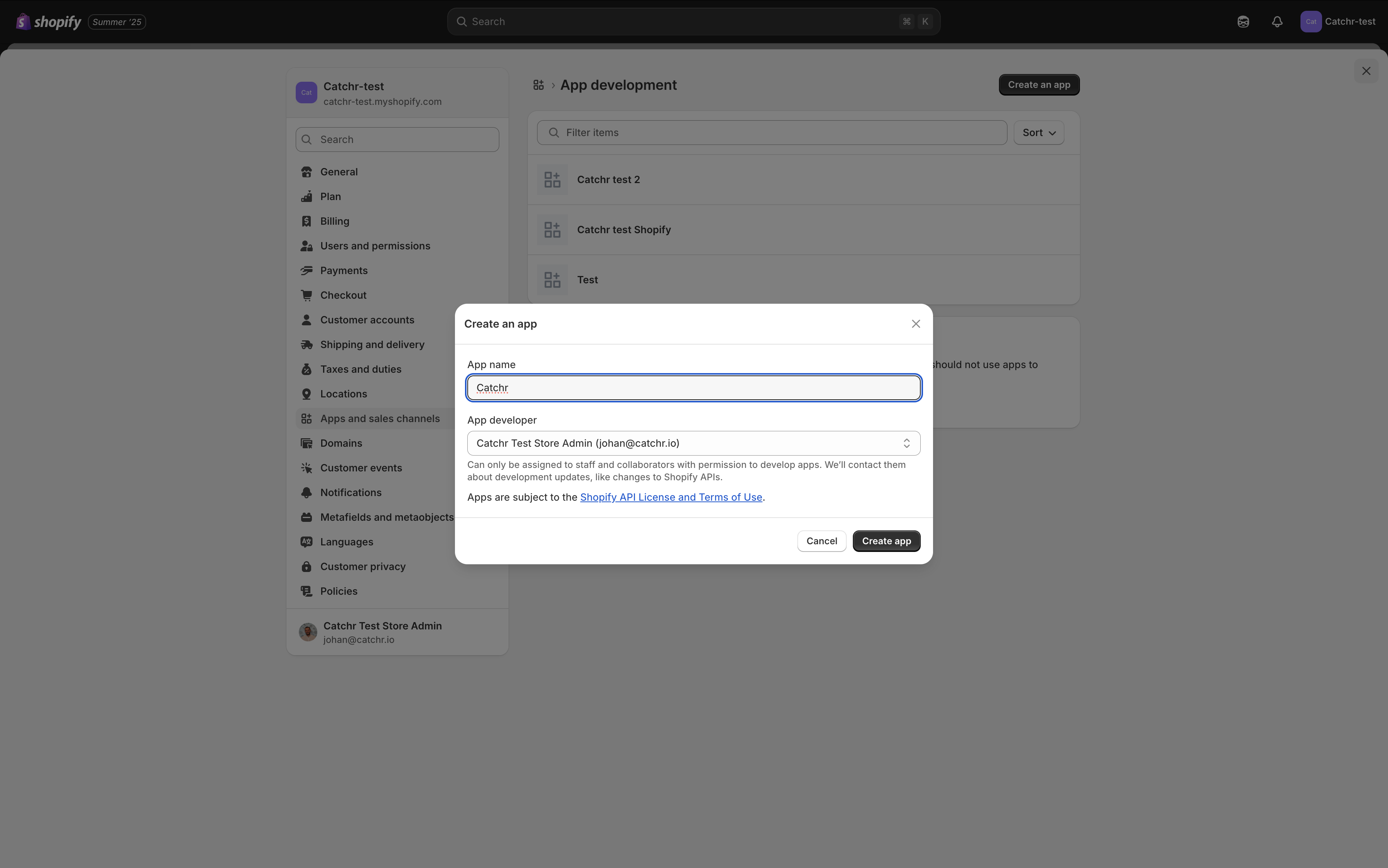The image size is (1388, 868).
Task: Close the settings overlay with X icon
Action: [x=1366, y=71]
